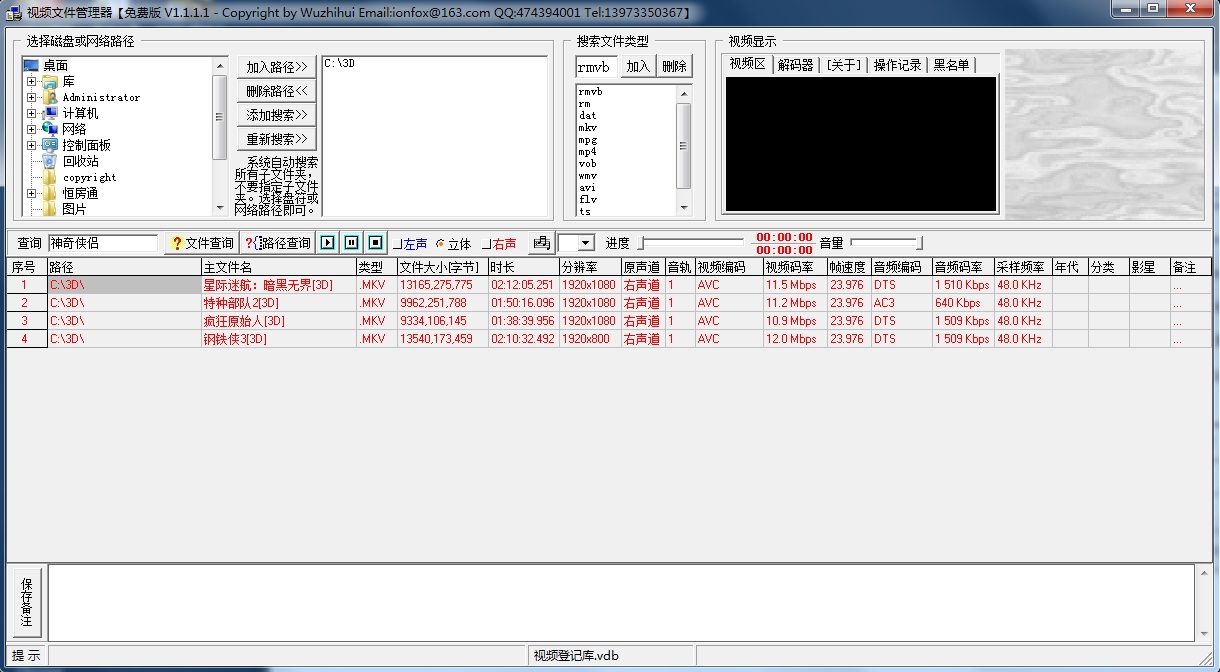Viewport: 1220px width, 672px height.
Task: Expand the 控制面板 tree node
Action: [31, 146]
